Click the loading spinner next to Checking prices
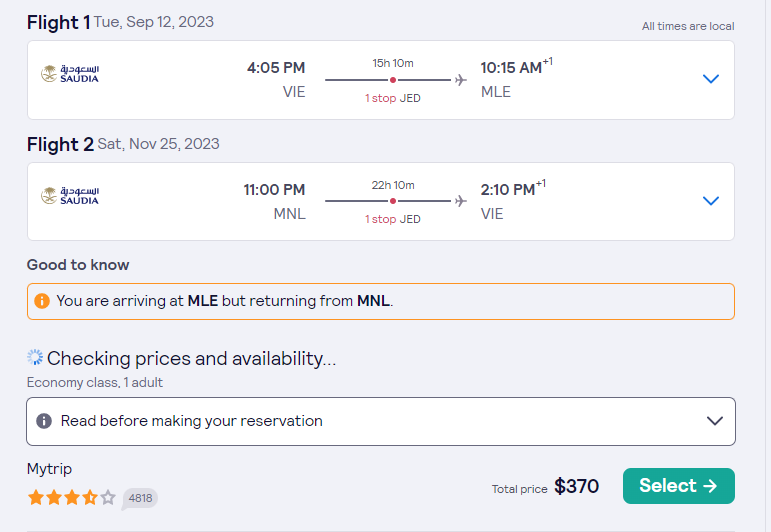This screenshot has width=771, height=532. (x=35, y=357)
